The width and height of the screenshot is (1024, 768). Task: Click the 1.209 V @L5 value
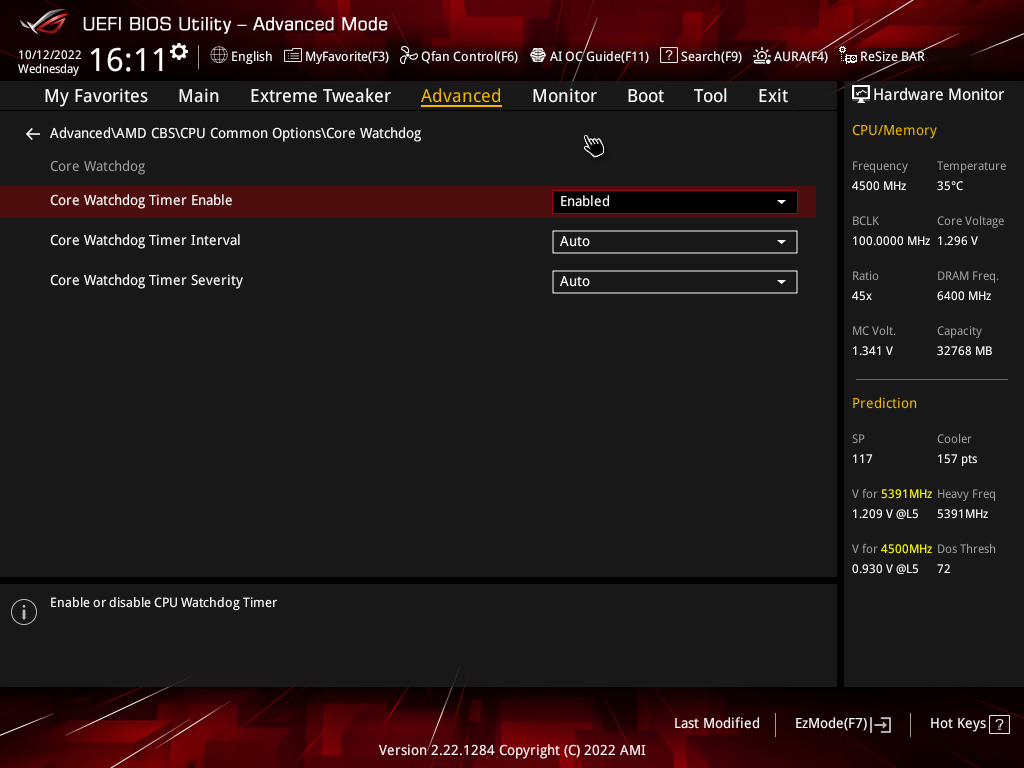tap(885, 514)
